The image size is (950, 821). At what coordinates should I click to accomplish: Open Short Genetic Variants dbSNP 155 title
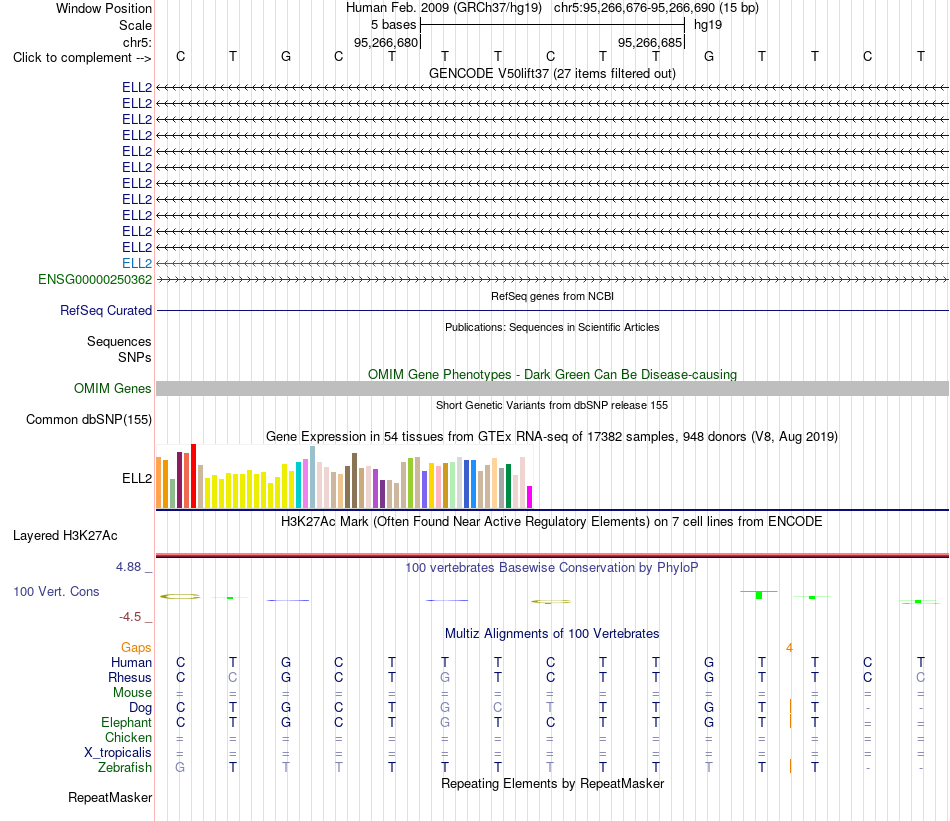(552, 405)
